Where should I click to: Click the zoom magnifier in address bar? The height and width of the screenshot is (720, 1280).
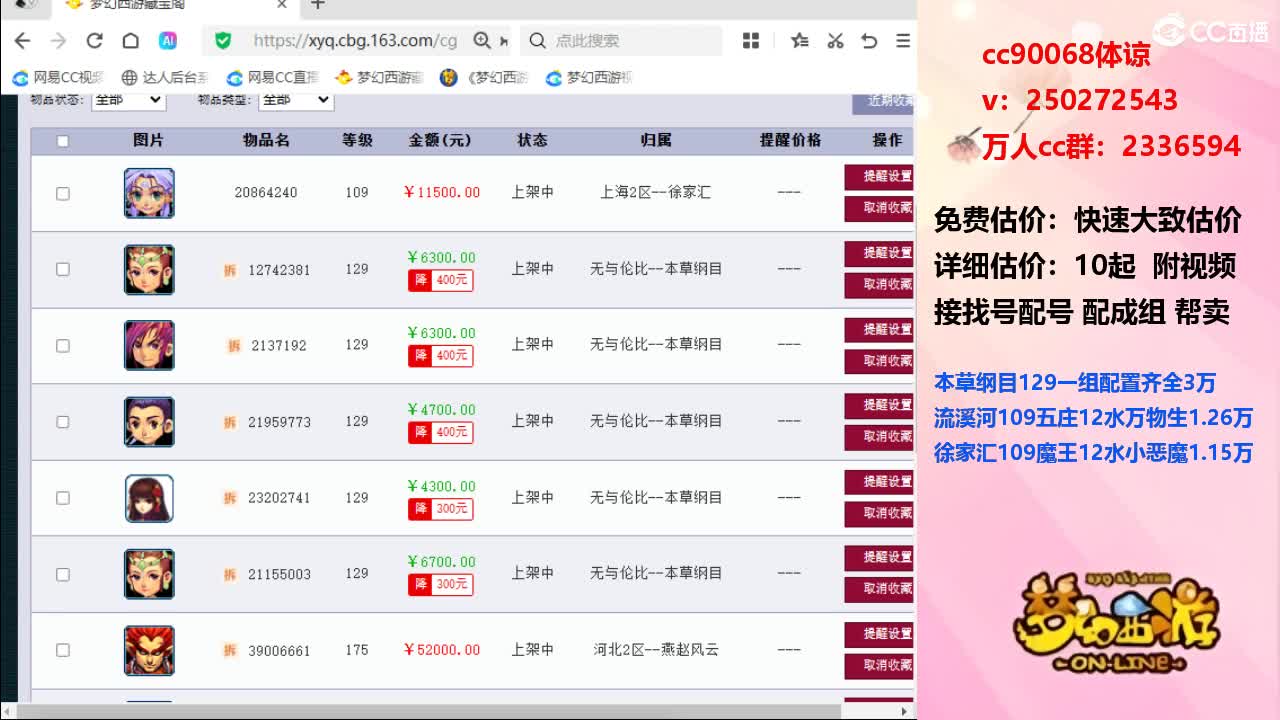tap(482, 41)
